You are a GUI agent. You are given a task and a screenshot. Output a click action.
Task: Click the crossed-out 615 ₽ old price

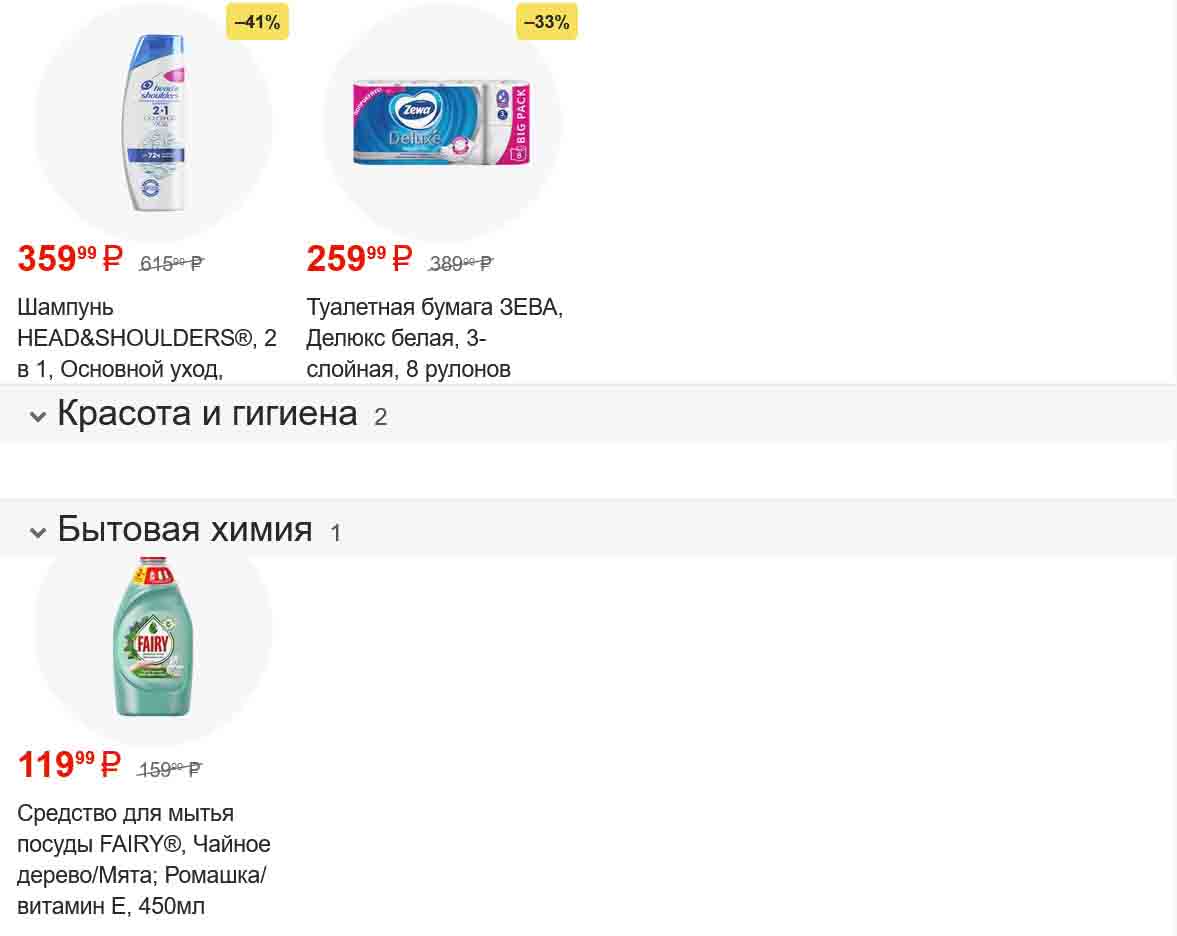[x=172, y=264]
